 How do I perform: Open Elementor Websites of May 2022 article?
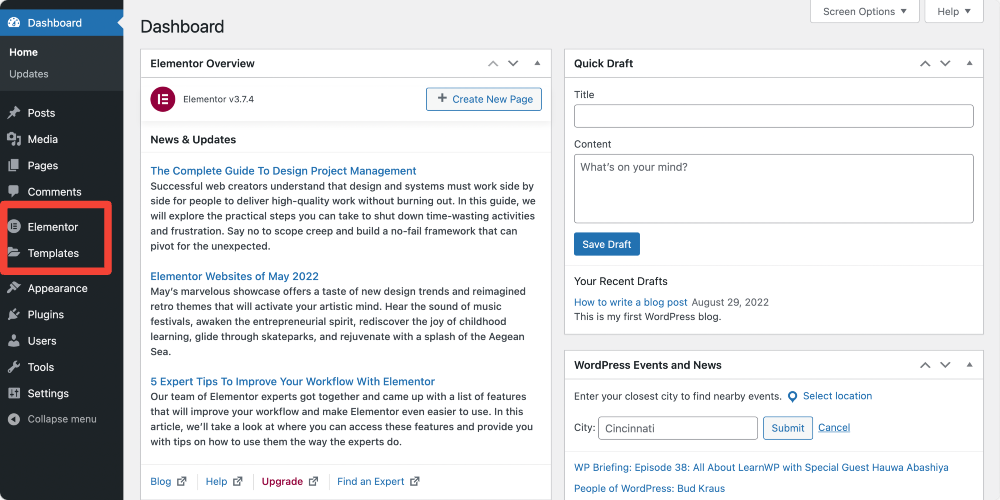pyautogui.click(x=235, y=276)
